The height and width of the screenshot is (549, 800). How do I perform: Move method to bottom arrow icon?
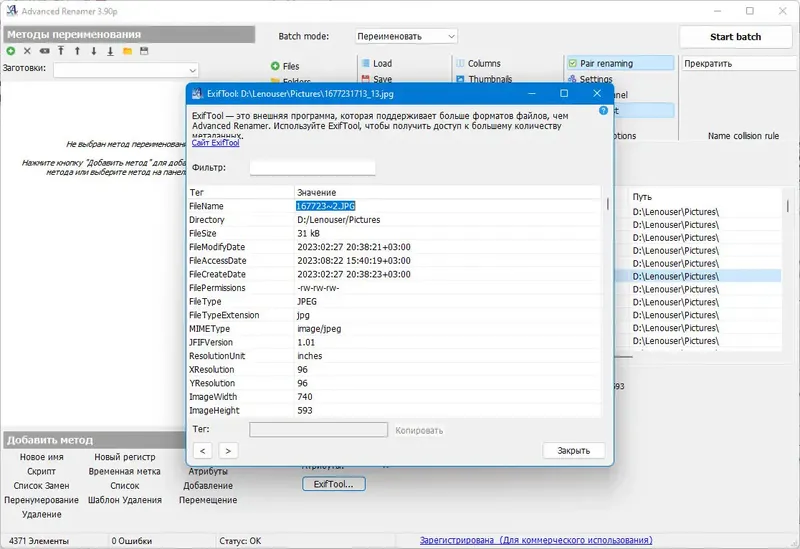pos(110,51)
